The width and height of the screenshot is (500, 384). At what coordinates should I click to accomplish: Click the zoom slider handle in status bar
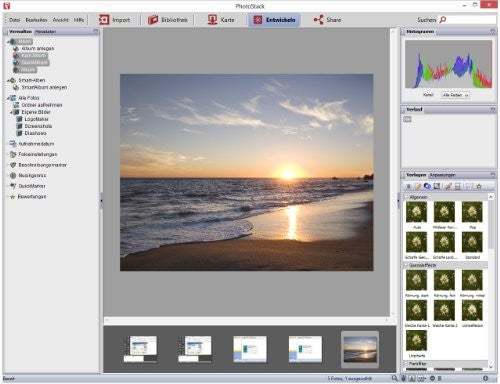[440, 378]
